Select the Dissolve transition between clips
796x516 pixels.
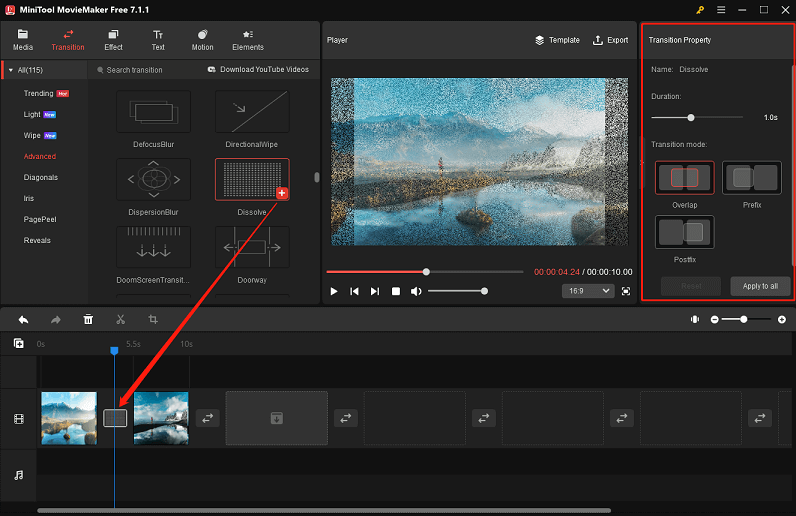pos(115,418)
